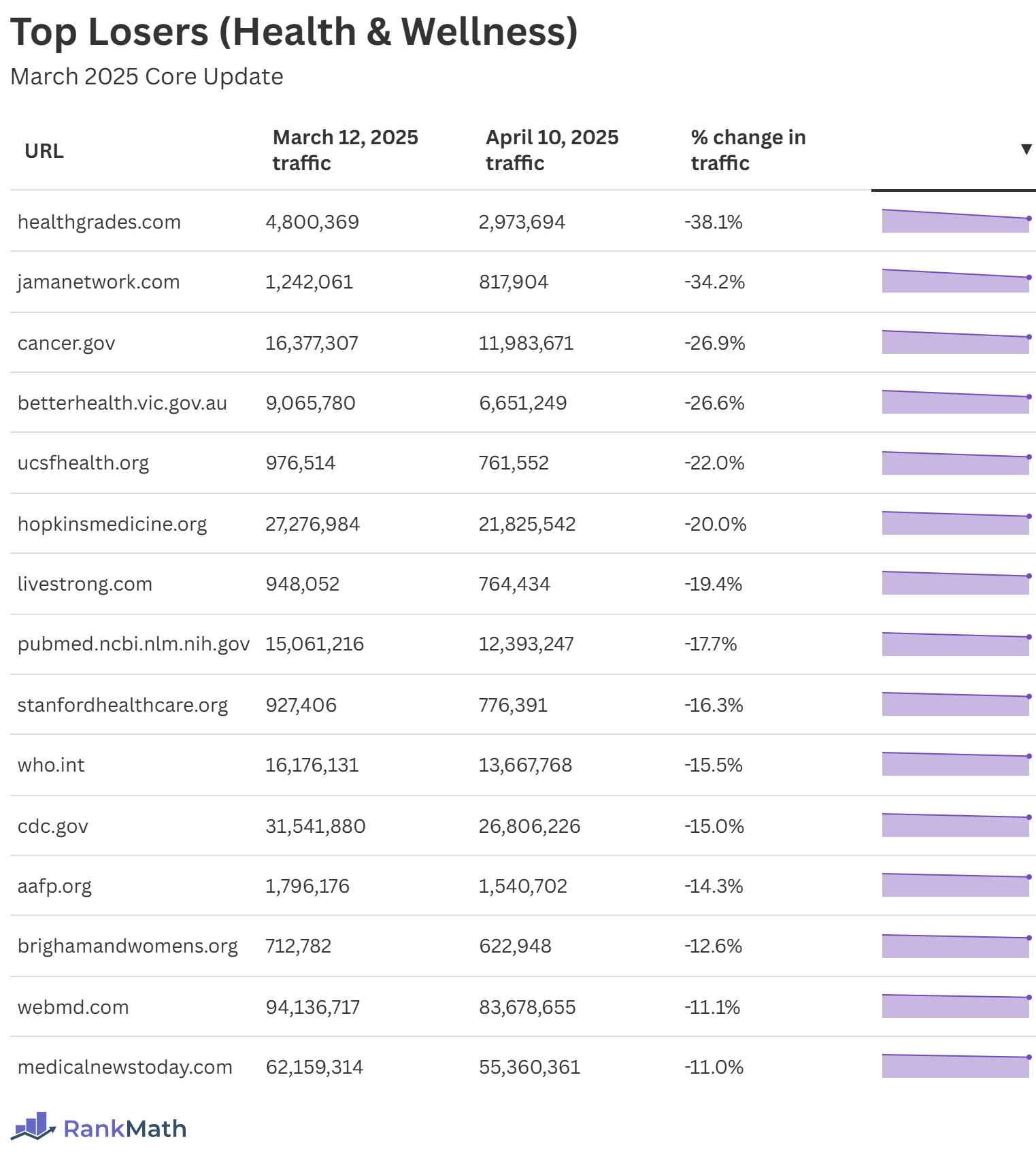Select the ucsfhealth.org URL cell
Viewport: 1036px width, 1154px height.
click(83, 463)
